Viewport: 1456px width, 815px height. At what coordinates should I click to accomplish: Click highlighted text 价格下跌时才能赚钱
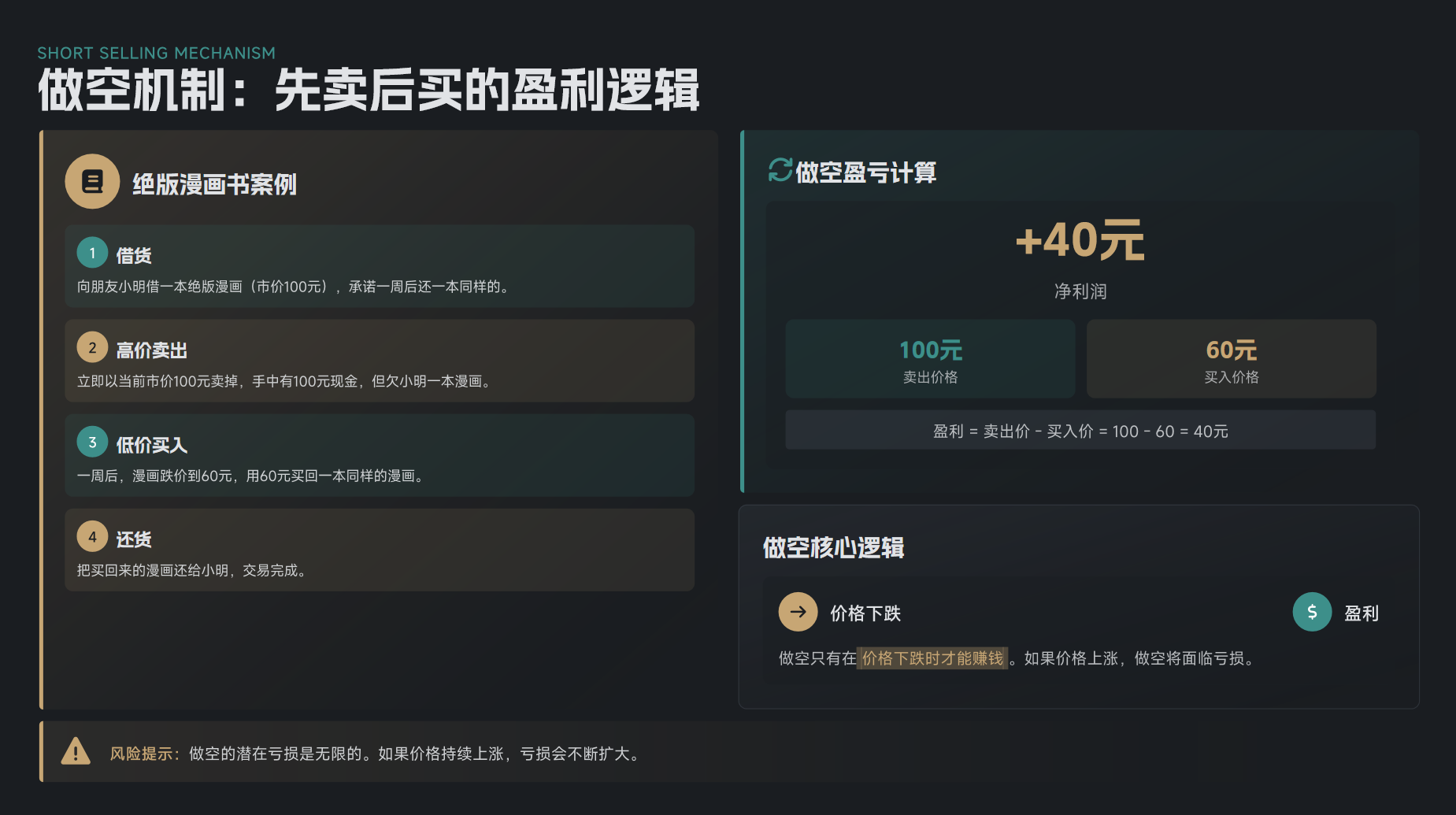pos(932,658)
